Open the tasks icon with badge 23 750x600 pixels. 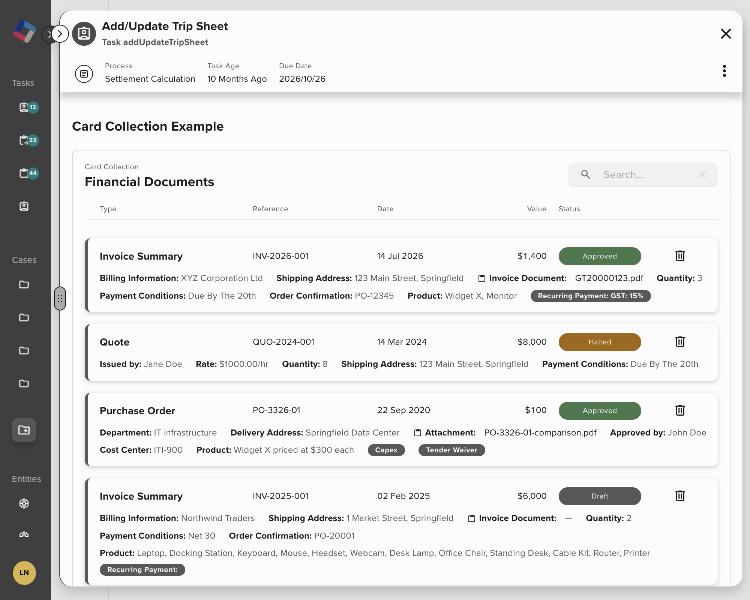[x=28, y=140]
